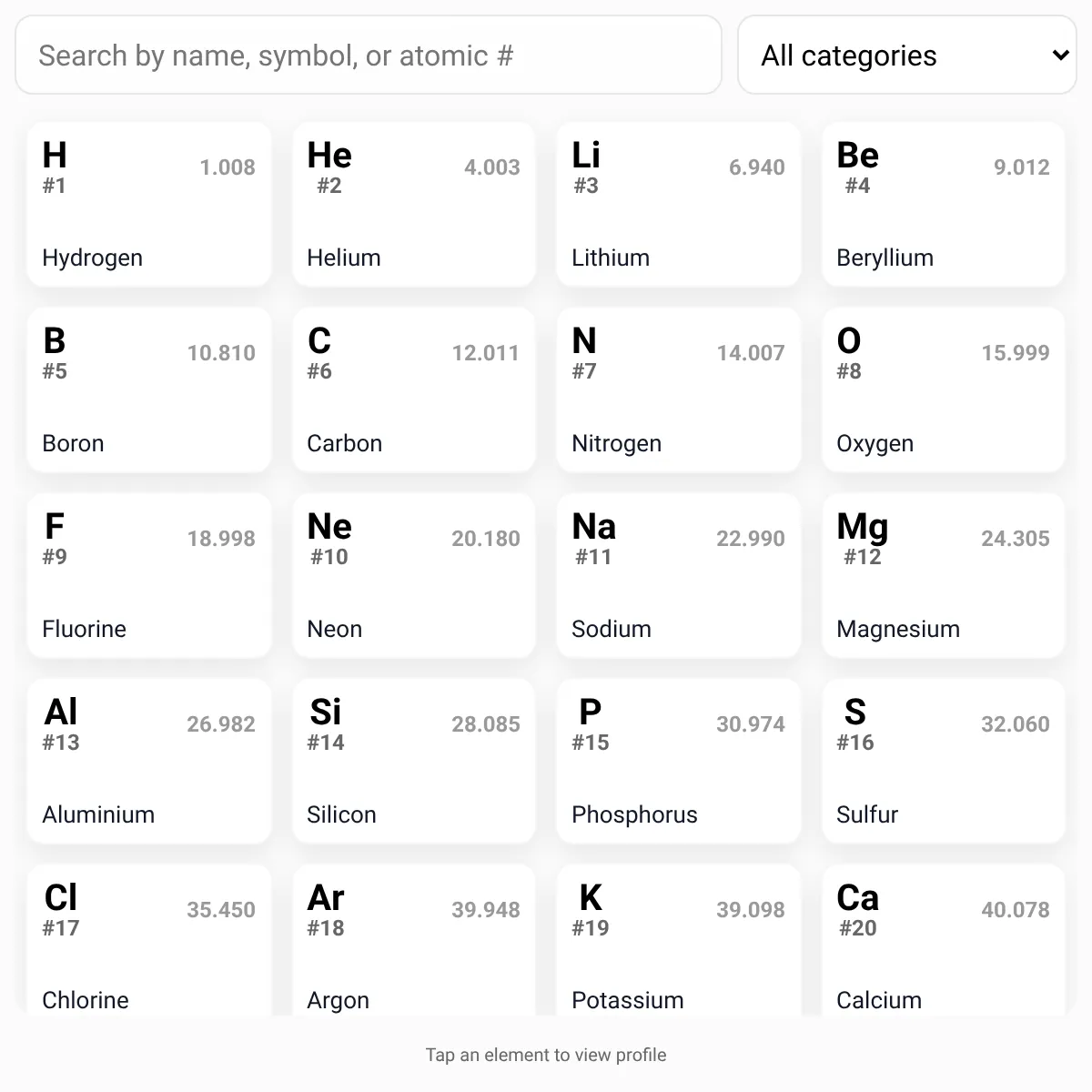Tap the Neon element card
This screenshot has width=1092, height=1092.
coord(414,576)
